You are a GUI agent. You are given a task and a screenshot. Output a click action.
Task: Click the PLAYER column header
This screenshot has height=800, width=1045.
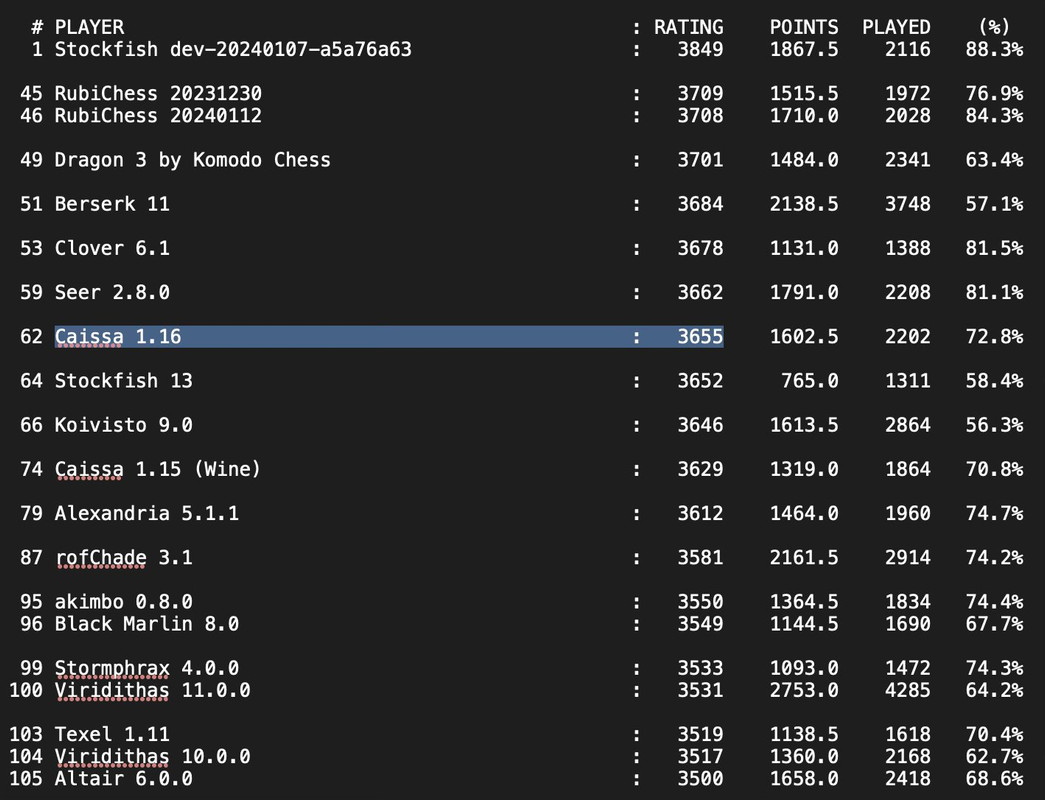point(89,27)
